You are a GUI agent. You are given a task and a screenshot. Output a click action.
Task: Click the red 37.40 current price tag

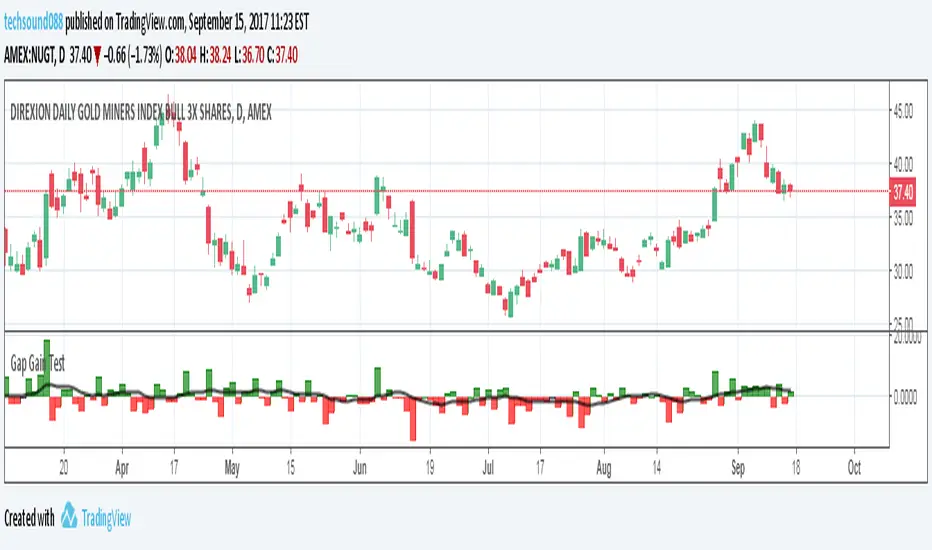coord(902,191)
